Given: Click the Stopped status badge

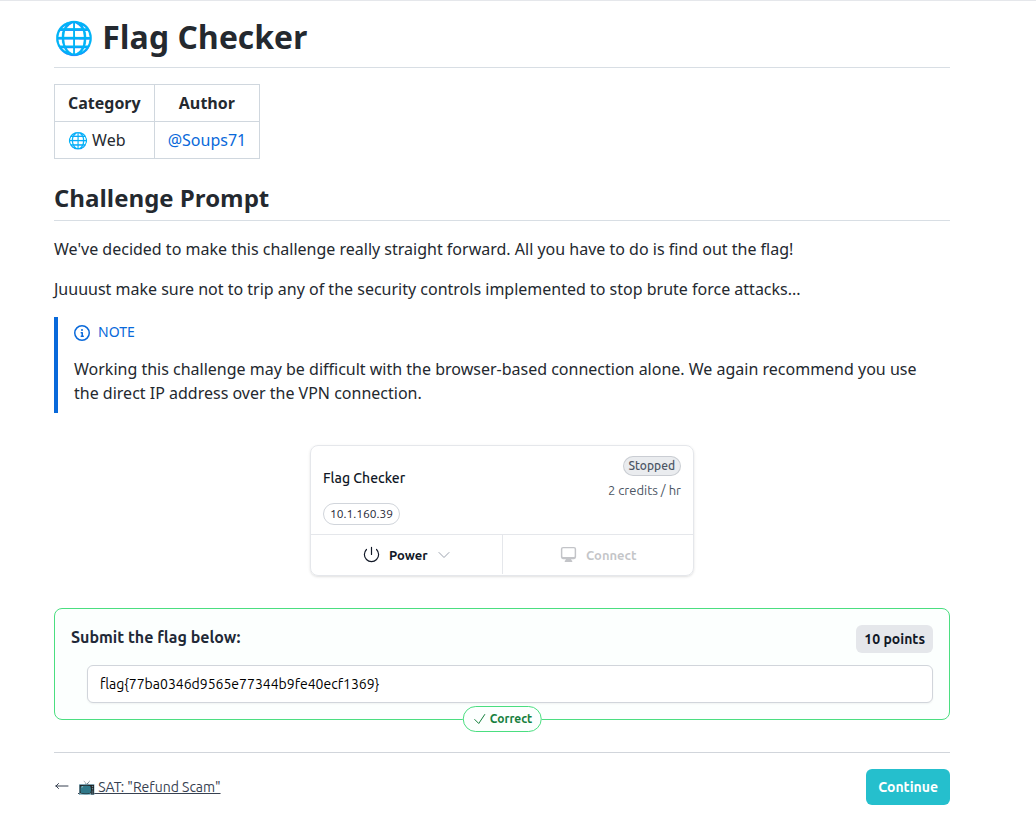Looking at the screenshot, I should click(x=652, y=466).
